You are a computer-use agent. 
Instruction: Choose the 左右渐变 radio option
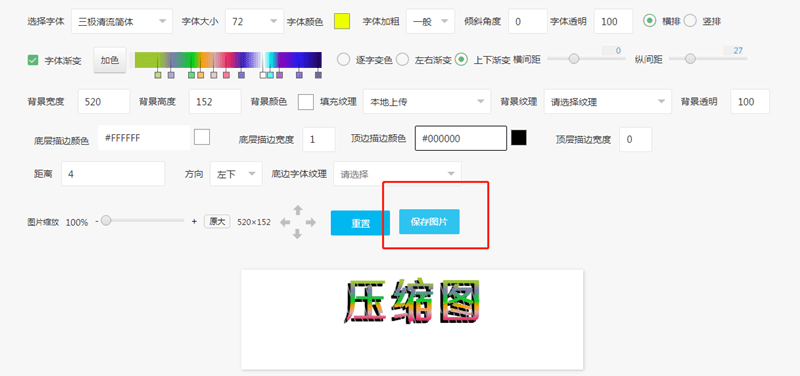click(x=403, y=59)
